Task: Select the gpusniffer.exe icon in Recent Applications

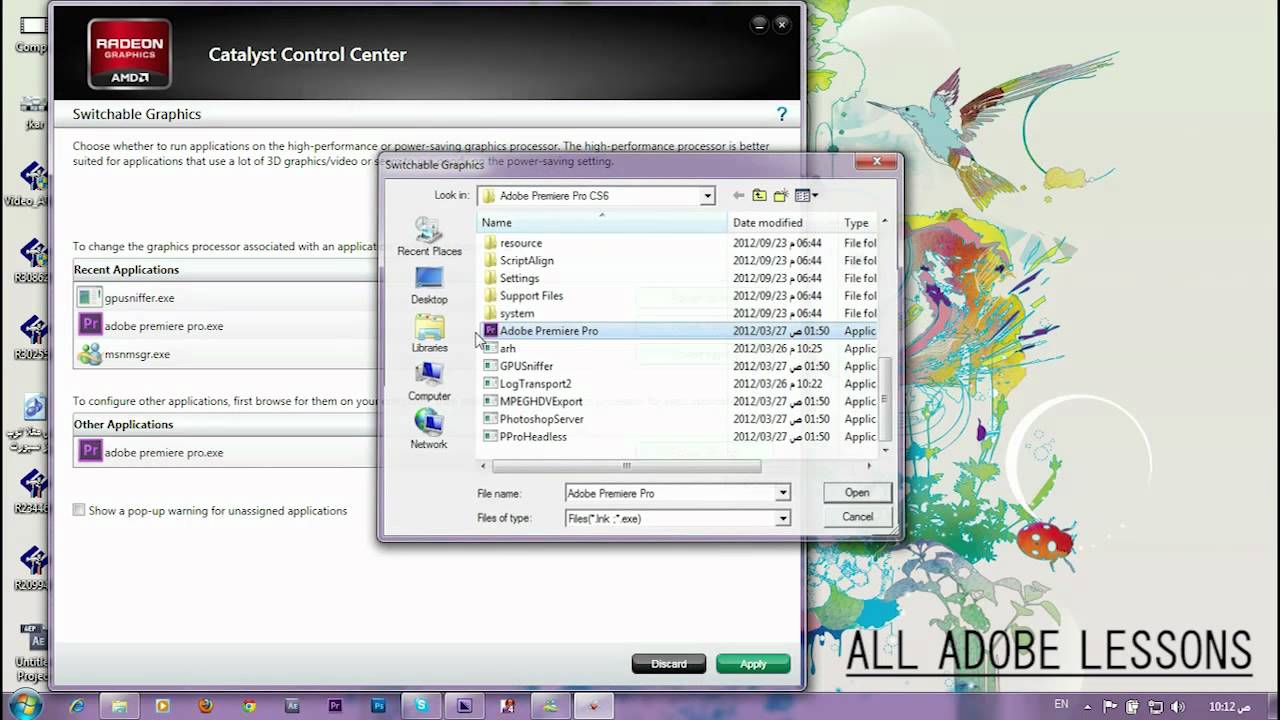Action: pos(90,297)
